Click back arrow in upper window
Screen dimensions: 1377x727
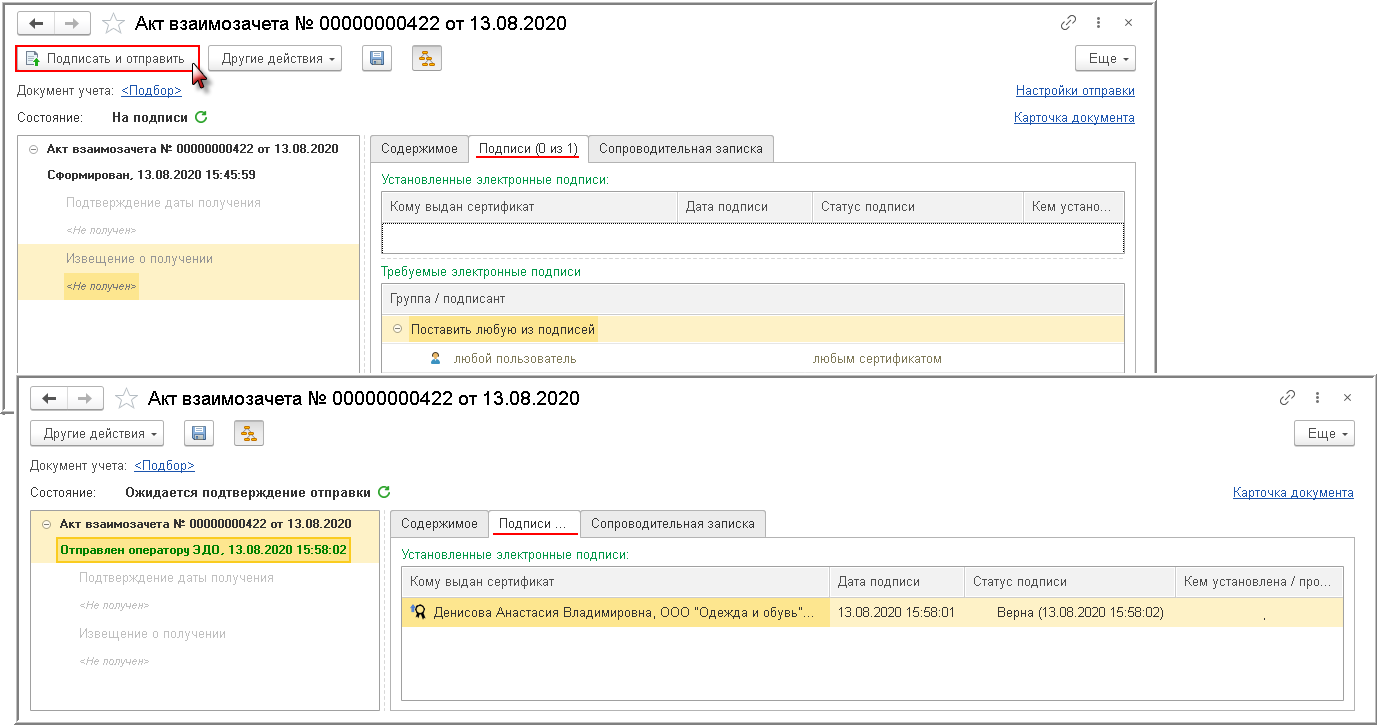click(x=37, y=23)
